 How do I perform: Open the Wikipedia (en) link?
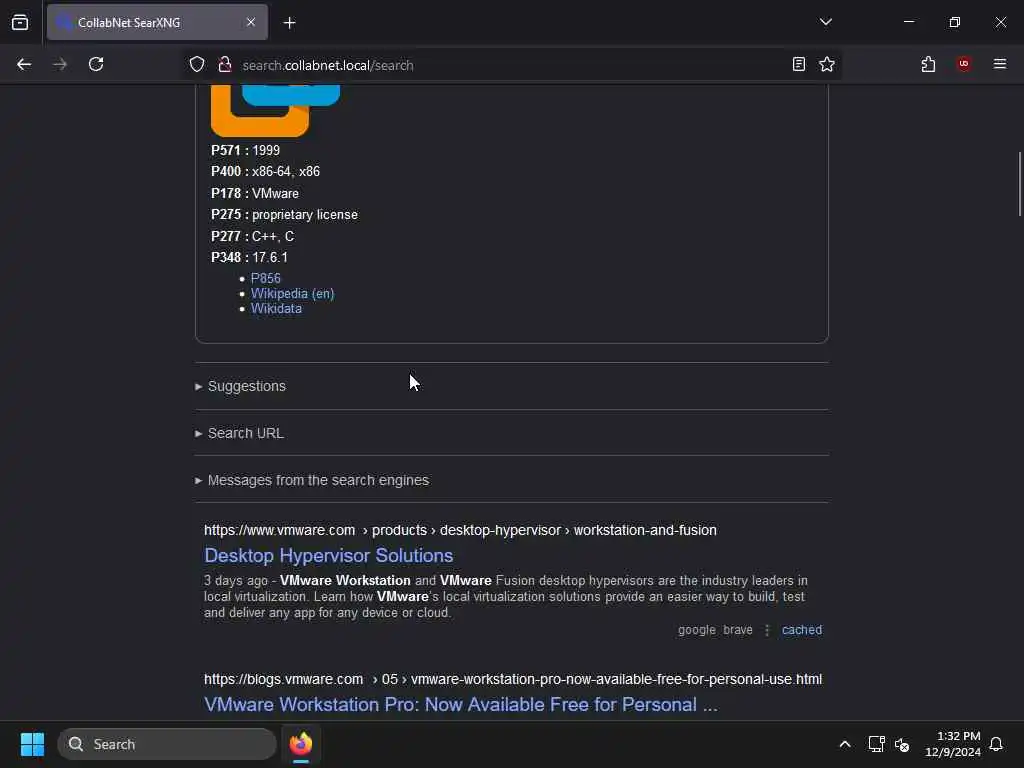click(x=293, y=294)
